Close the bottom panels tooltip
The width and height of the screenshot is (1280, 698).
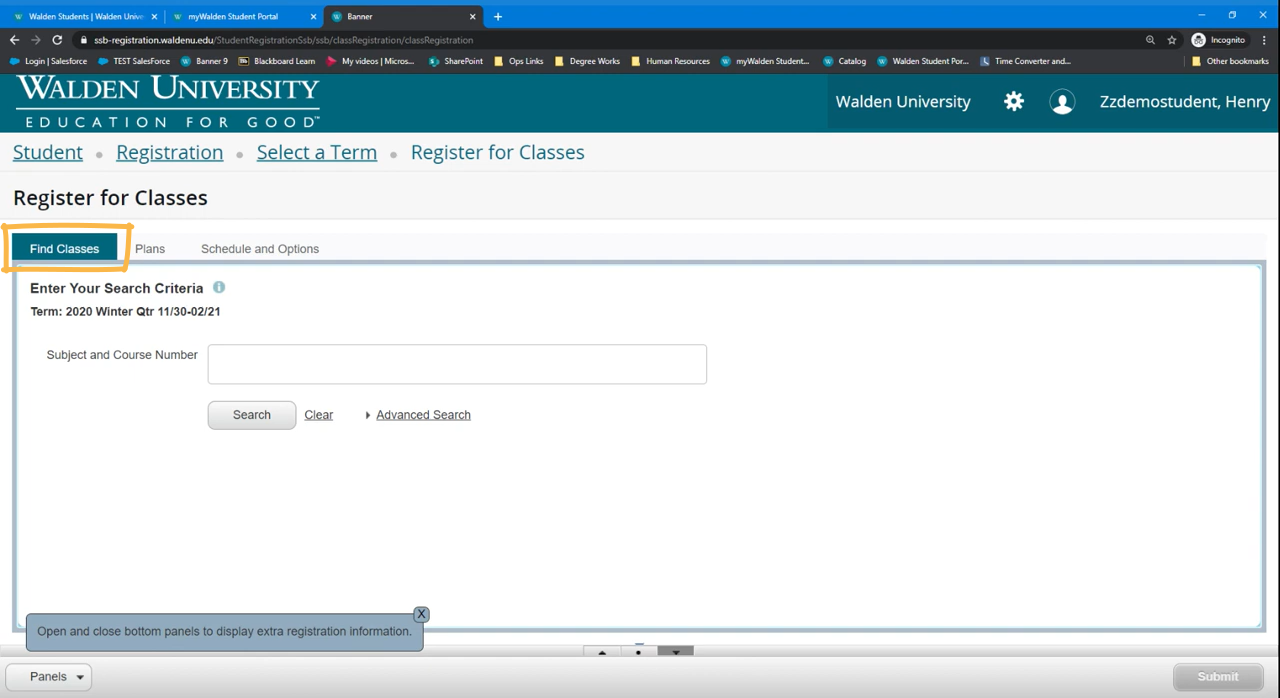click(x=421, y=614)
